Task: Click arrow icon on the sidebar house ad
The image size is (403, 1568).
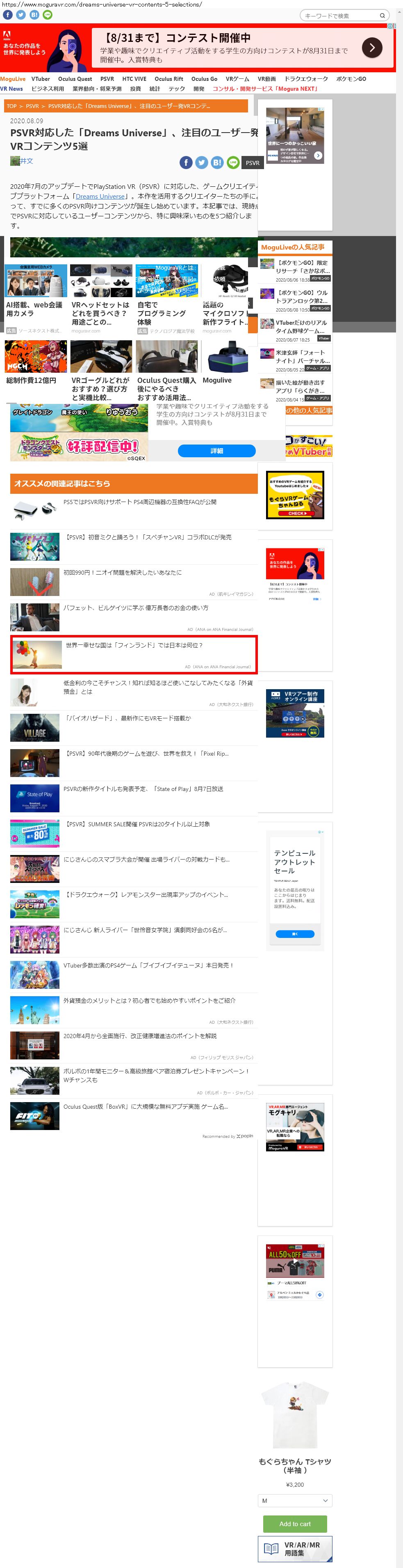Action: (318, 156)
